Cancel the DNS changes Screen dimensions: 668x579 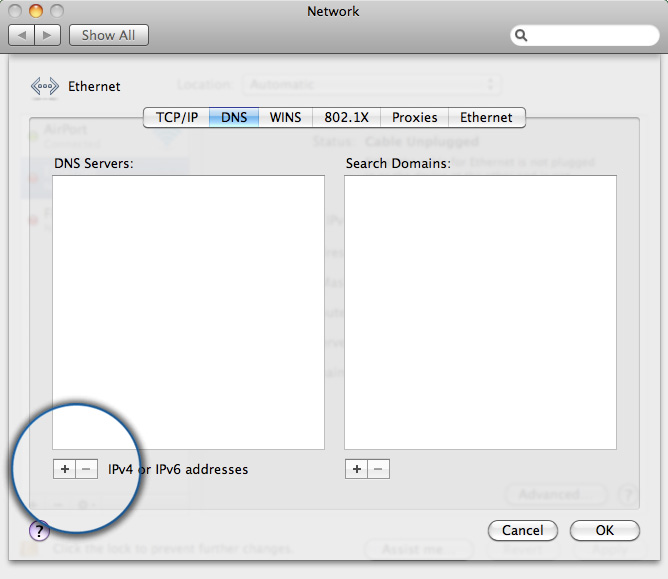coord(523,530)
